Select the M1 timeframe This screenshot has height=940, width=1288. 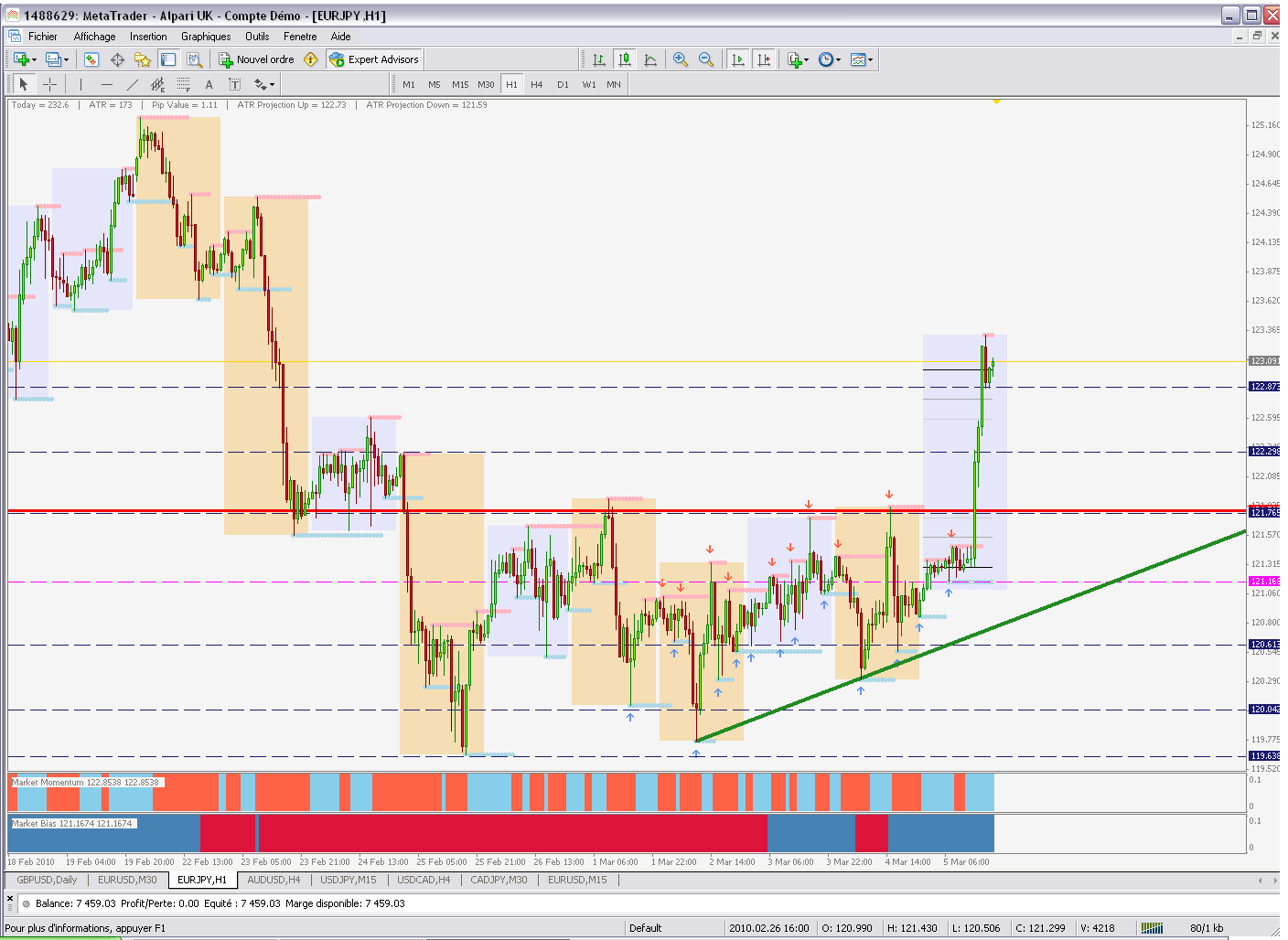click(x=409, y=84)
